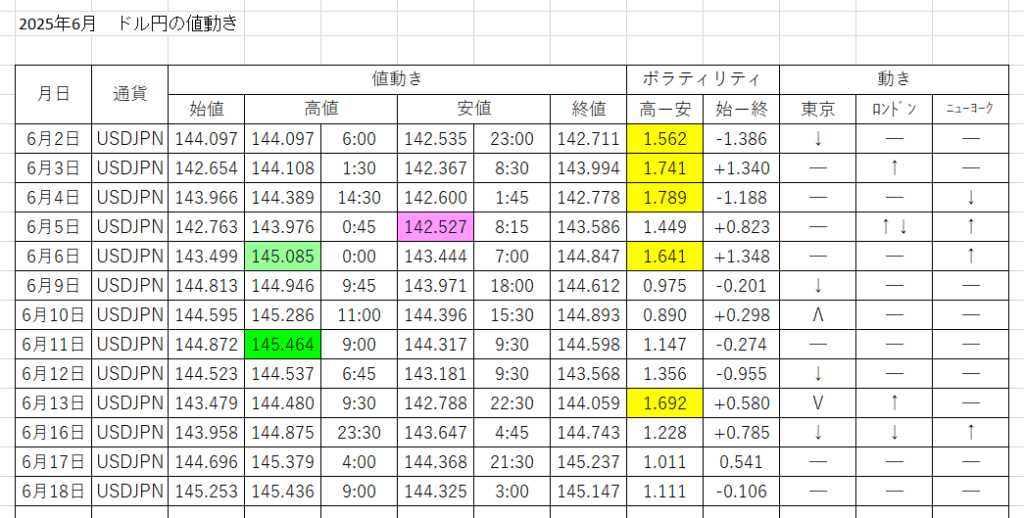
Task: Click the 値動き merged header cell
Action: point(397,79)
